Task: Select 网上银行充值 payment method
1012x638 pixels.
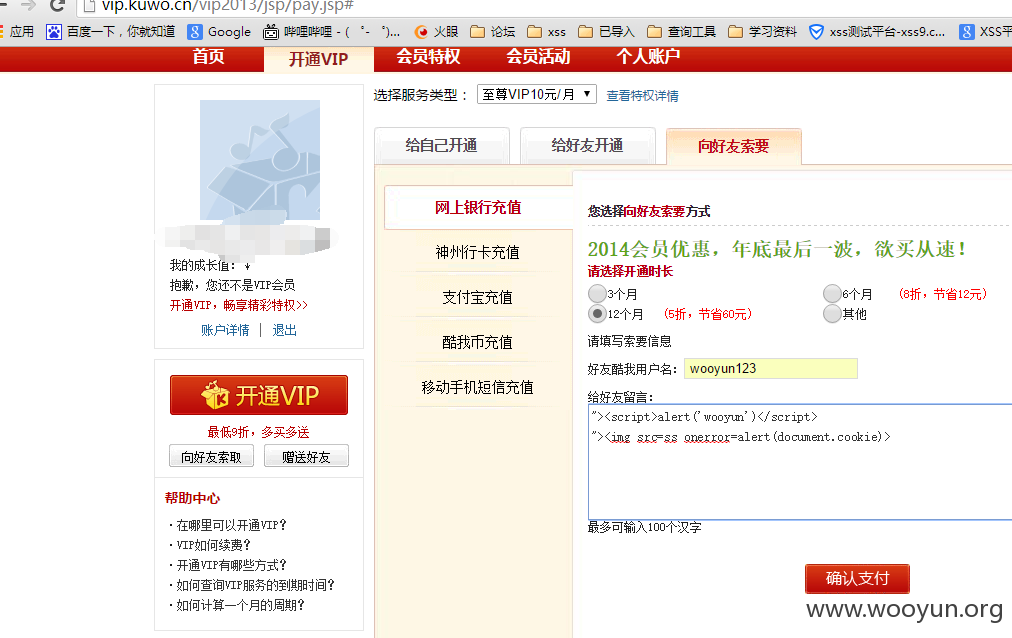Action: pos(478,208)
